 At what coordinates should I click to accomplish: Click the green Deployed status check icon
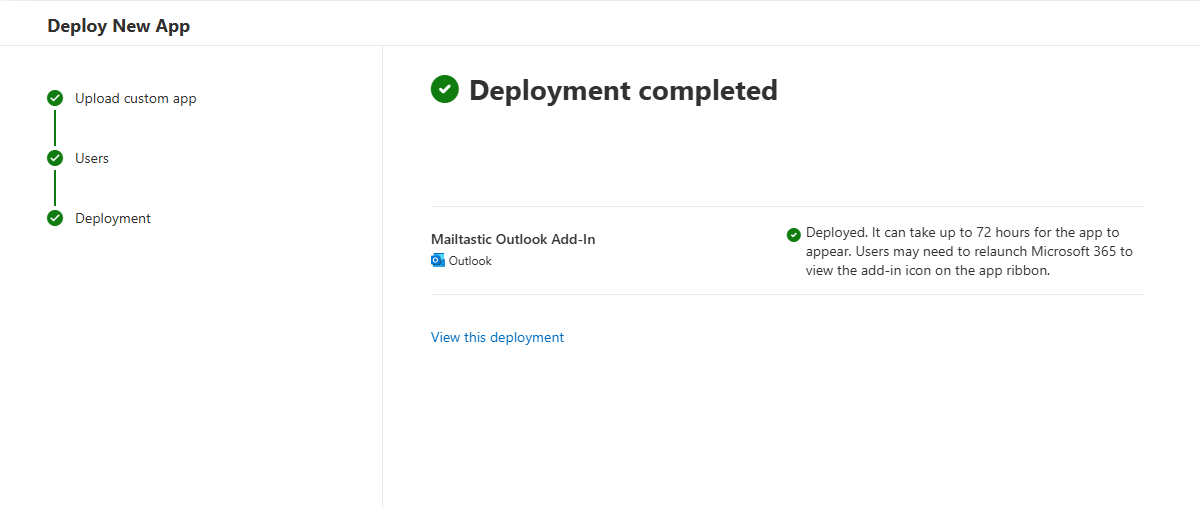tap(794, 234)
